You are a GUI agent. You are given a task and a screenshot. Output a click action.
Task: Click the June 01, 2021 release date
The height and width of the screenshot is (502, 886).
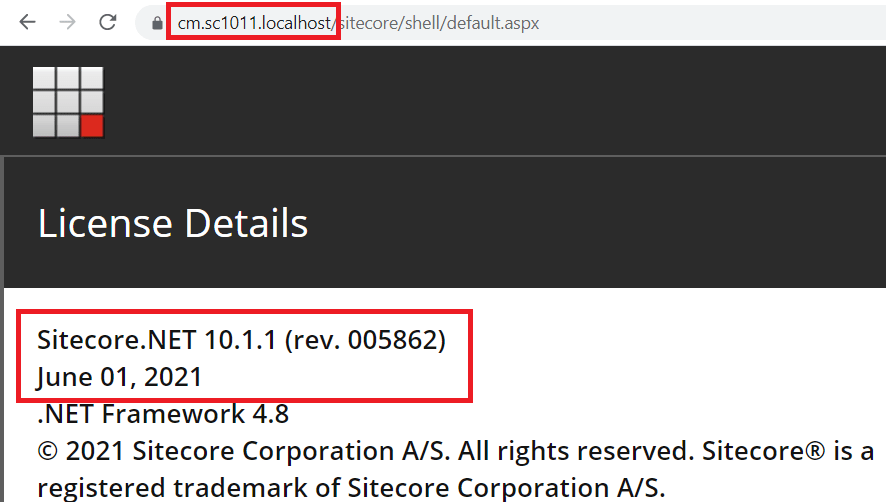point(119,377)
